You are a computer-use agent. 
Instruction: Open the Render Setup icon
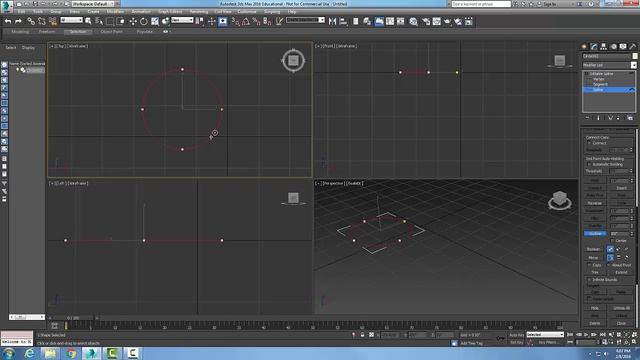click(426, 21)
